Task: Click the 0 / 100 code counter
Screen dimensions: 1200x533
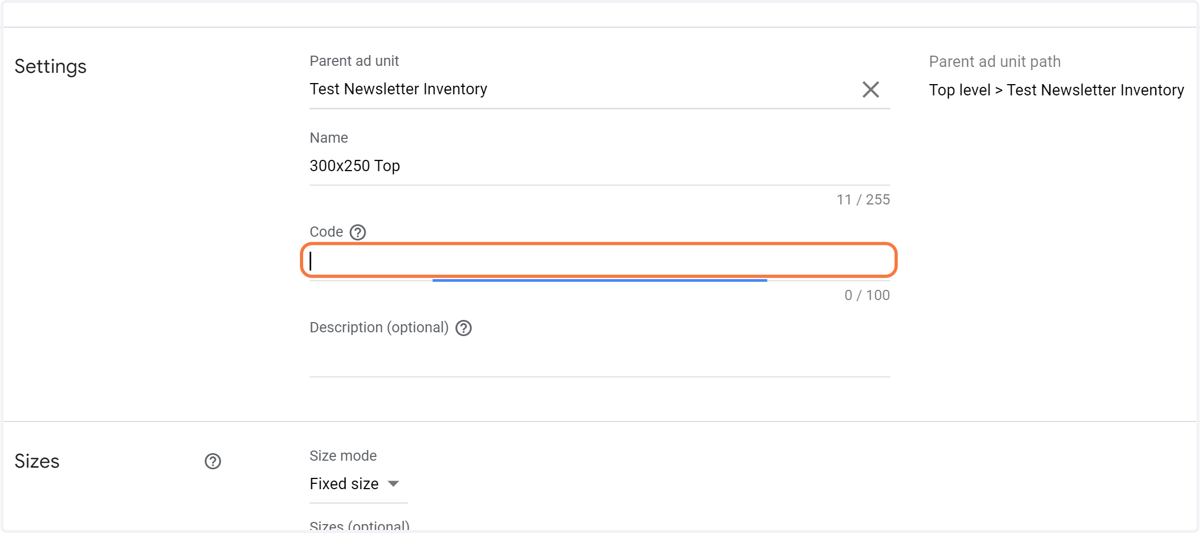Action: click(867, 295)
